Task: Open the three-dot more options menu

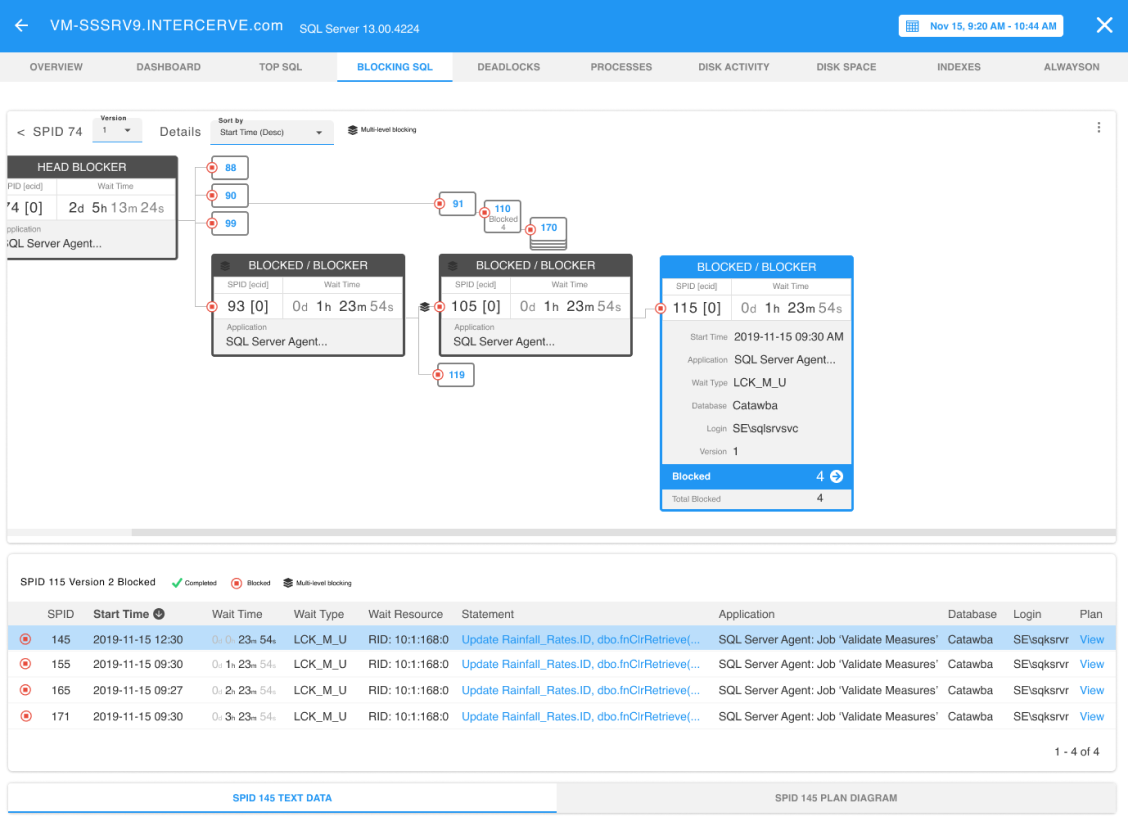Action: (1098, 127)
